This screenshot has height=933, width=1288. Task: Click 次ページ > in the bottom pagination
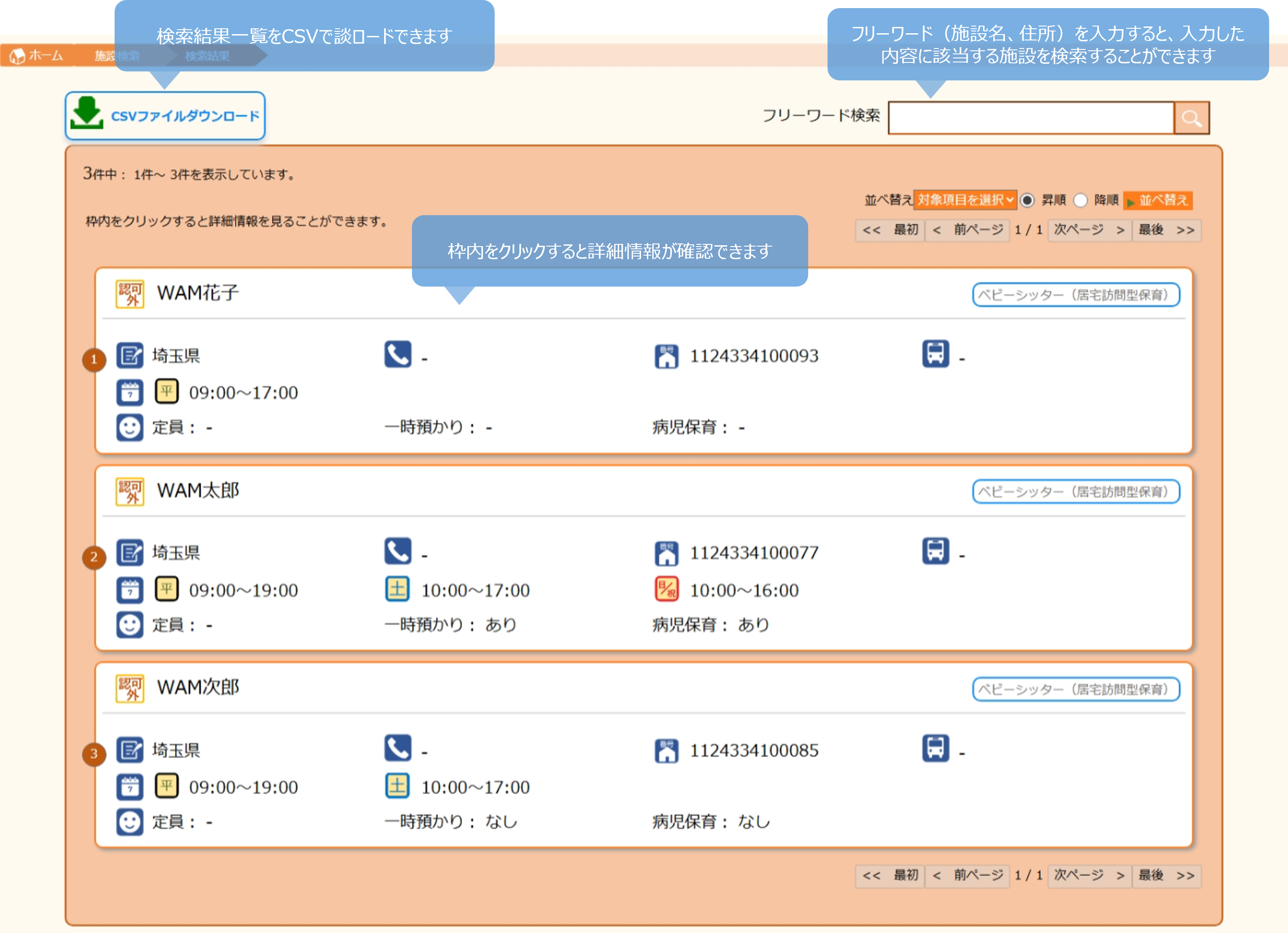click(1089, 876)
